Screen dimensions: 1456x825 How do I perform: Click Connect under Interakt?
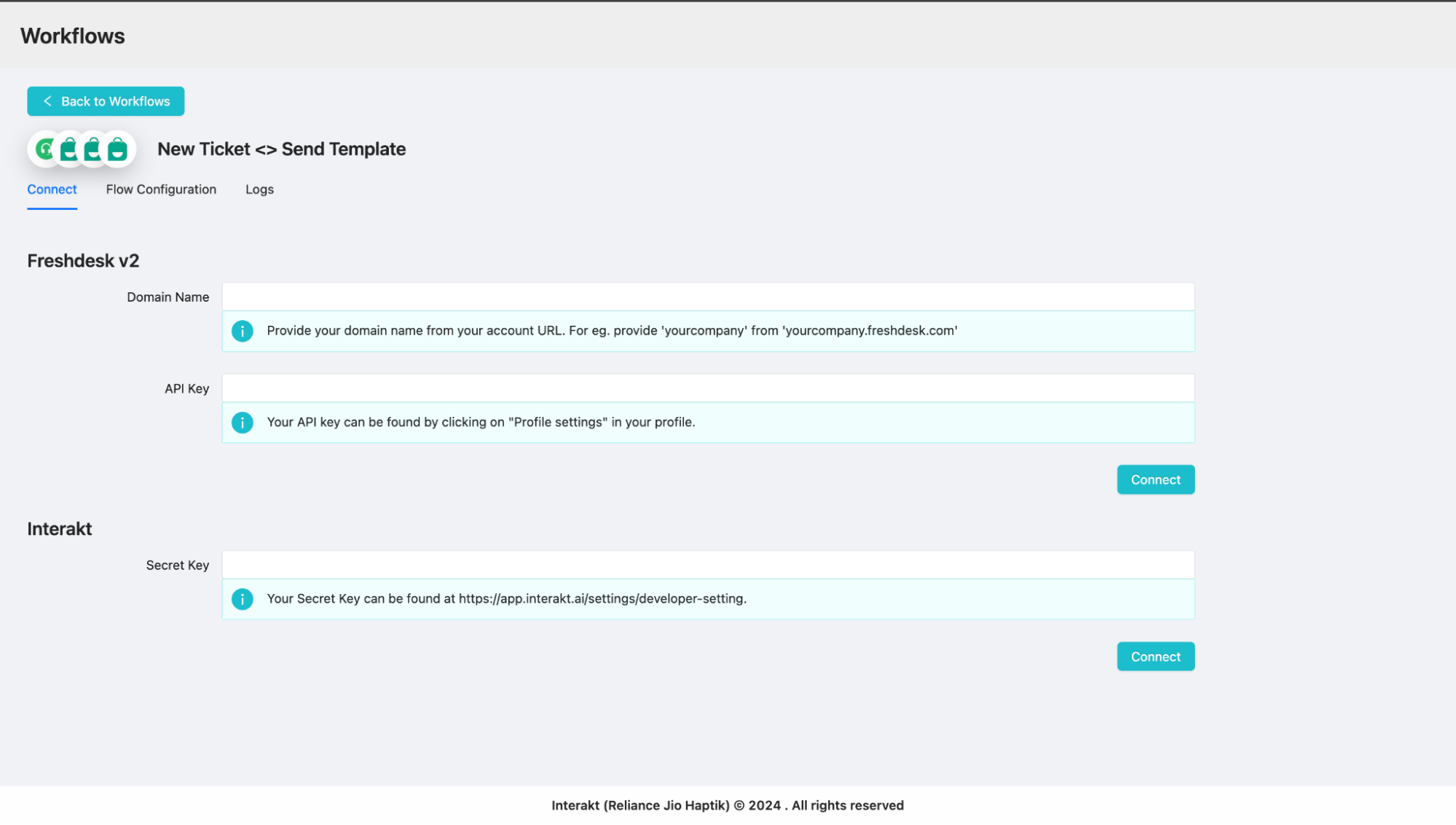click(1155, 656)
